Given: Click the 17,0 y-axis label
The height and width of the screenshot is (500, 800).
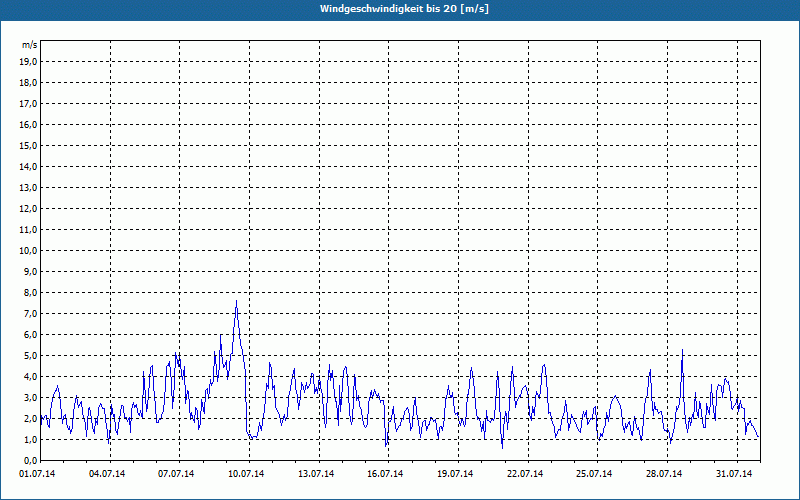Looking at the screenshot, I should pos(28,104).
